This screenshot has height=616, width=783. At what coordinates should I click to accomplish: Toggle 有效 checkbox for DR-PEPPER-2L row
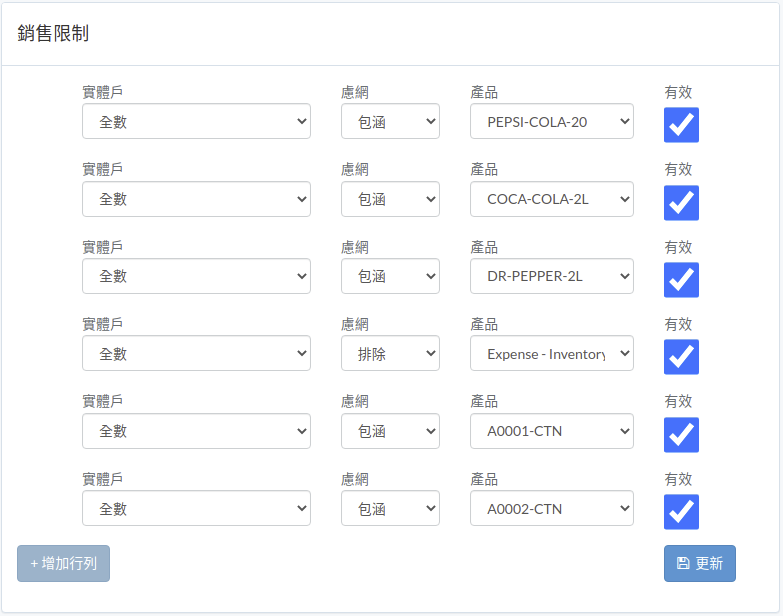click(x=681, y=280)
